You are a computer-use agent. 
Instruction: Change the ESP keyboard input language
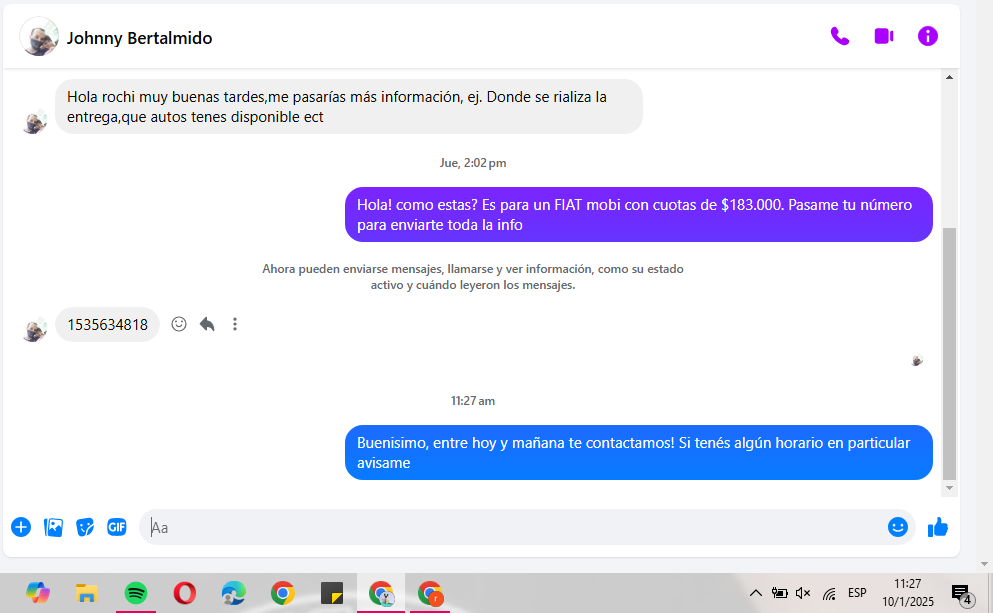(857, 593)
